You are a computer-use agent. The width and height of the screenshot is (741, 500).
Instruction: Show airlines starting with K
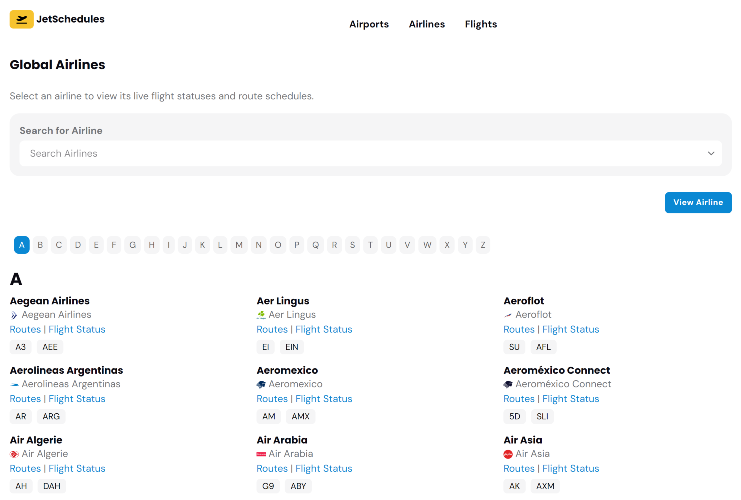(202, 245)
